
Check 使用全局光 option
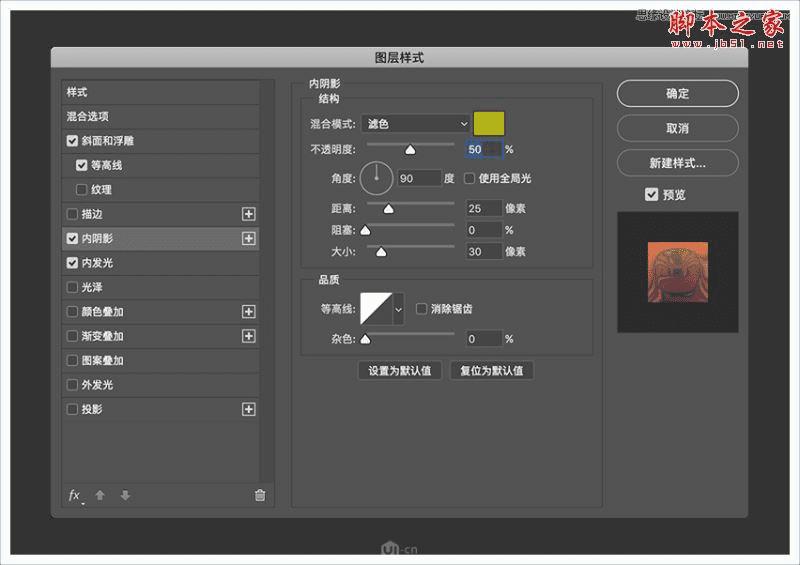tap(469, 178)
